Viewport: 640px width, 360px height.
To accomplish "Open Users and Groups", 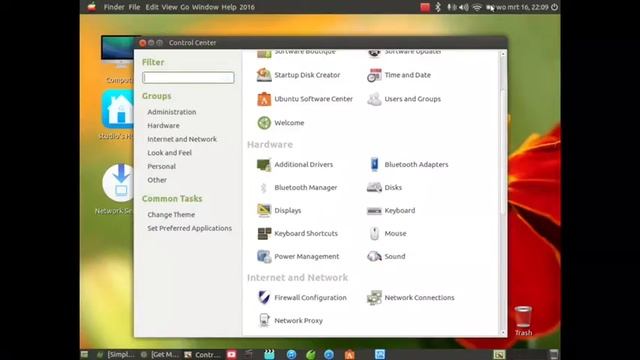I will (x=404, y=99).
